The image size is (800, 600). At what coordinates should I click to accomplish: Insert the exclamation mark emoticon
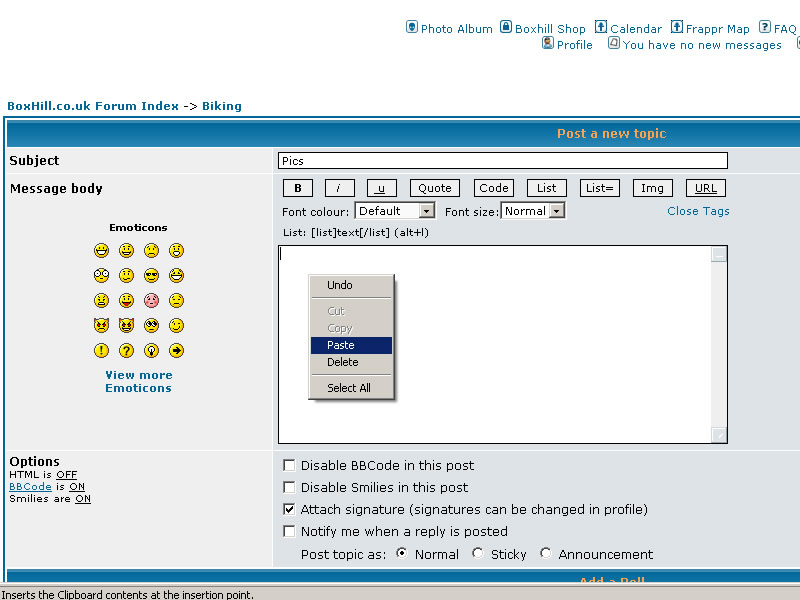[101, 351]
